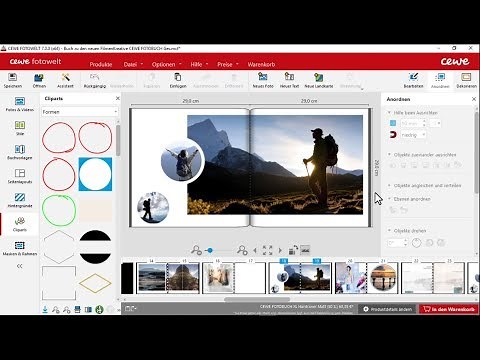Open the niedrig snapping strength dropdown
480x360 pixels.
tap(413, 135)
